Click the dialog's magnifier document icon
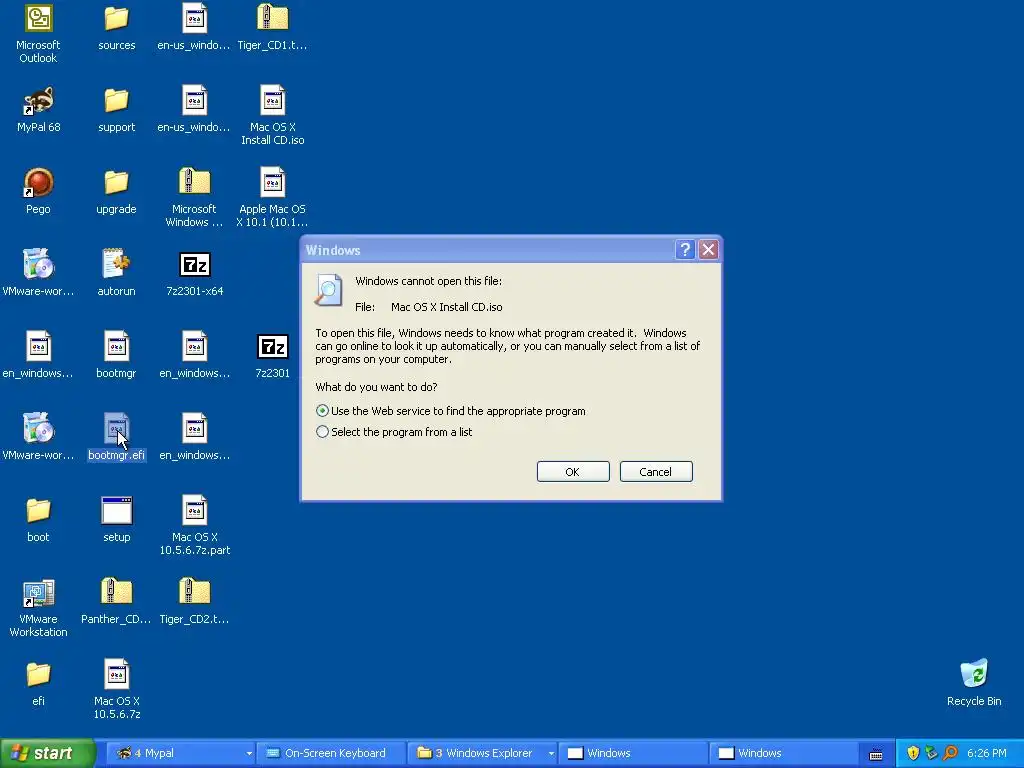Viewport: 1024px width, 768px height. click(328, 290)
